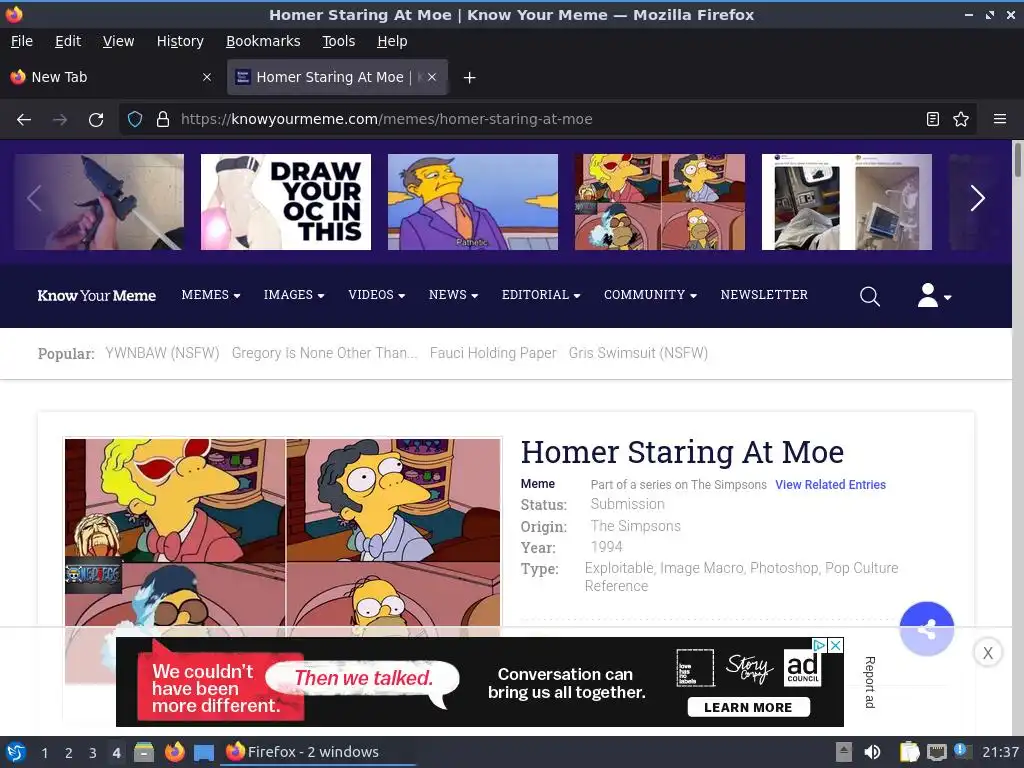This screenshot has width=1024, height=768.
Task: Close the ad using its small blue X
Action: coord(835,645)
